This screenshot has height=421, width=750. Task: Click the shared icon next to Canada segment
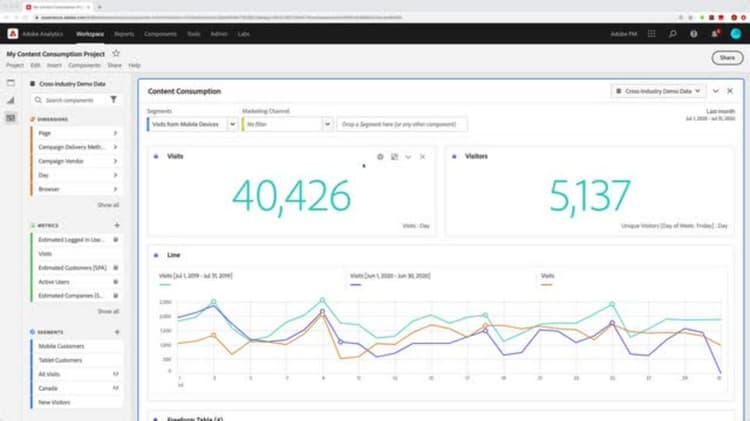point(116,388)
